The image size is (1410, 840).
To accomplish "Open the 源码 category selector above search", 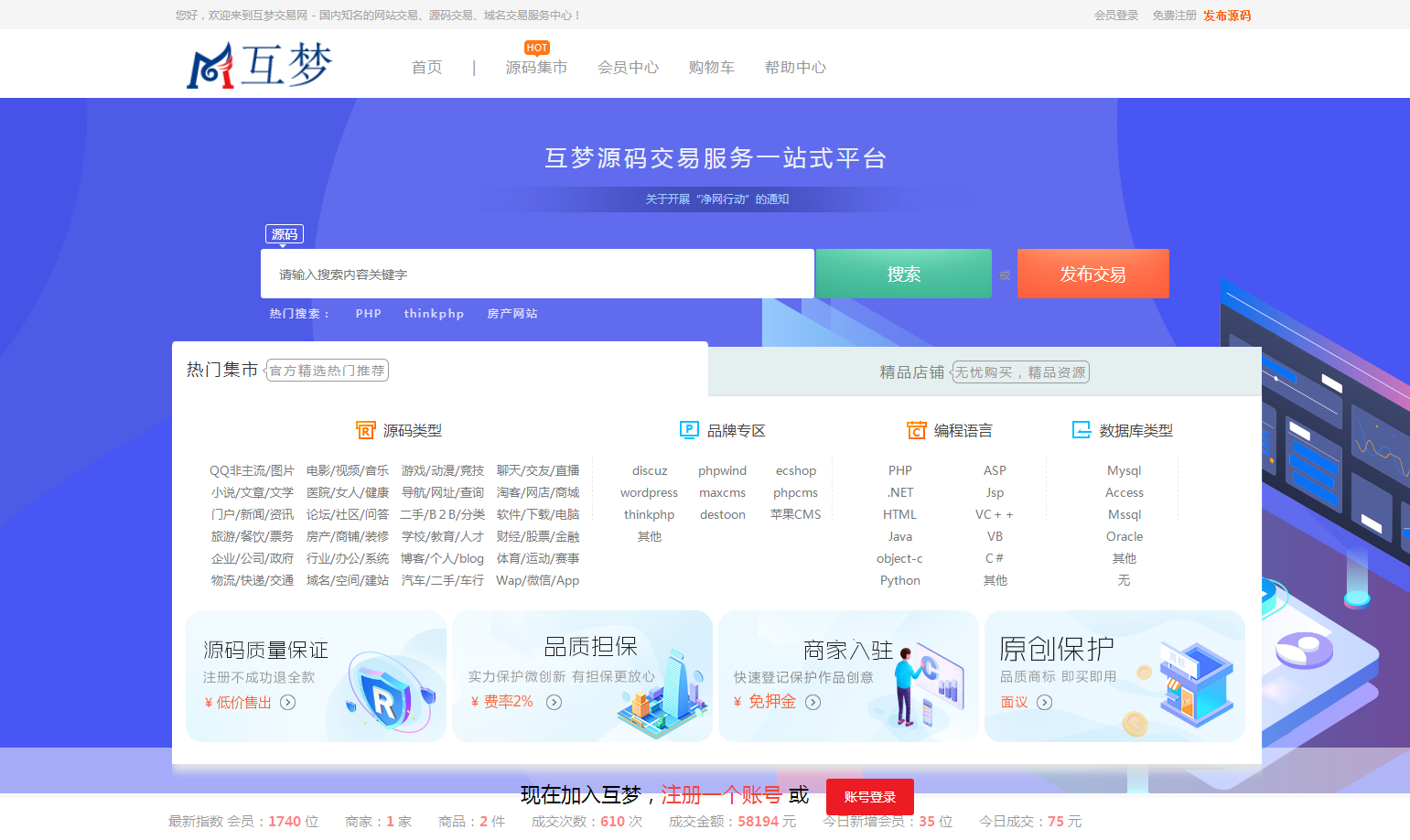I will tap(284, 233).
